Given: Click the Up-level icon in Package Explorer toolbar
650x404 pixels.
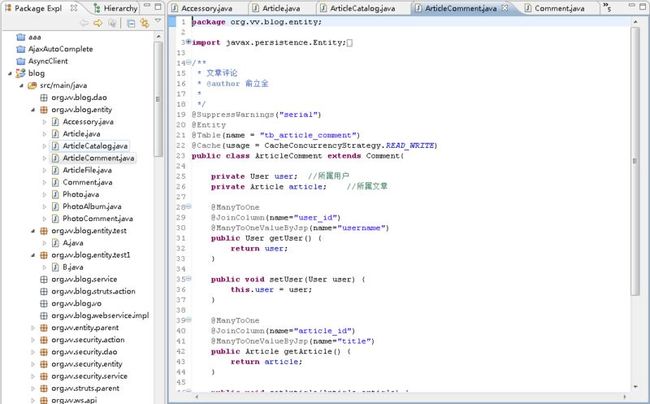Looking at the screenshot, I should coord(112,23).
